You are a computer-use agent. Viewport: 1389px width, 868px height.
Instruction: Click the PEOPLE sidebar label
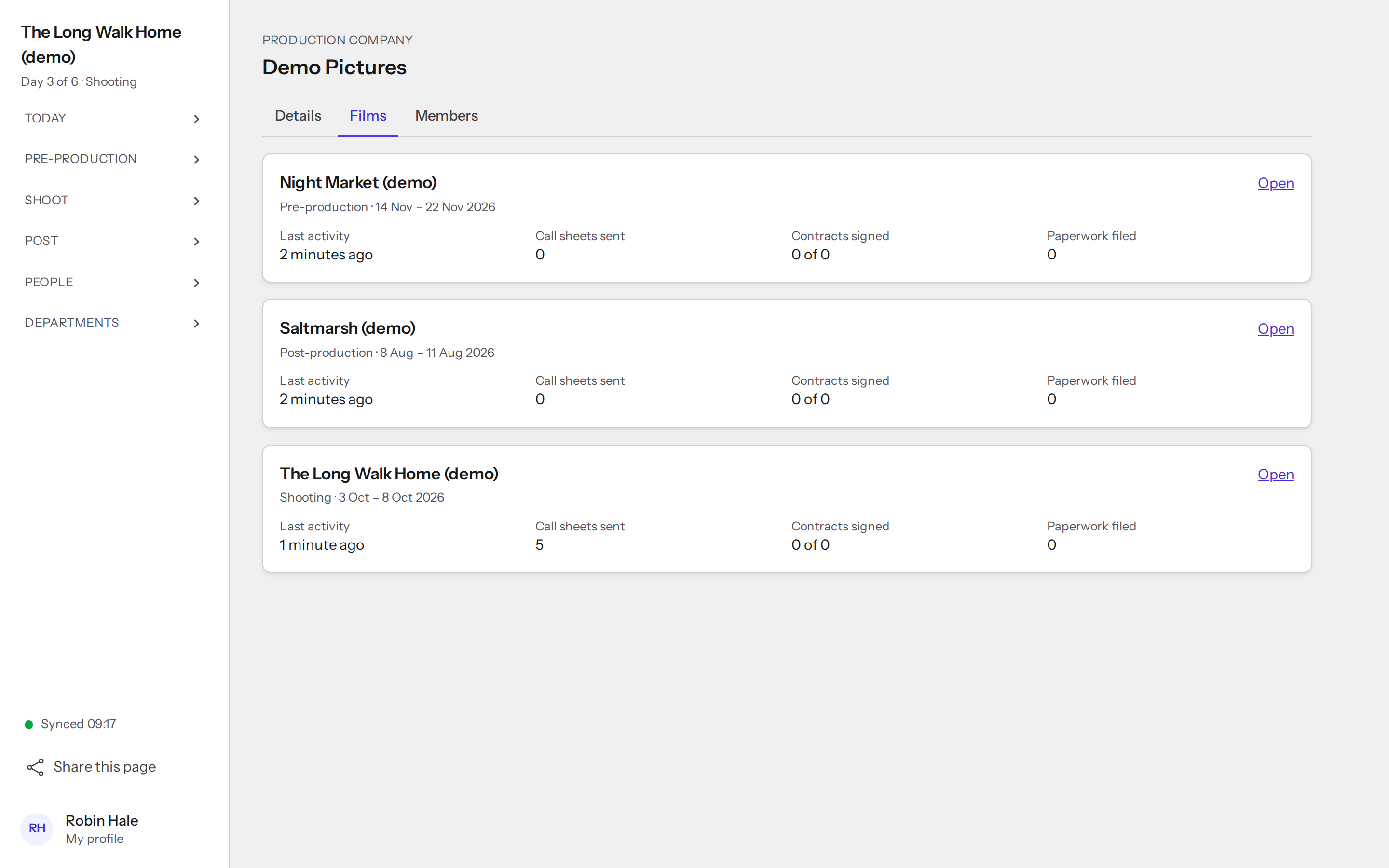(49, 283)
